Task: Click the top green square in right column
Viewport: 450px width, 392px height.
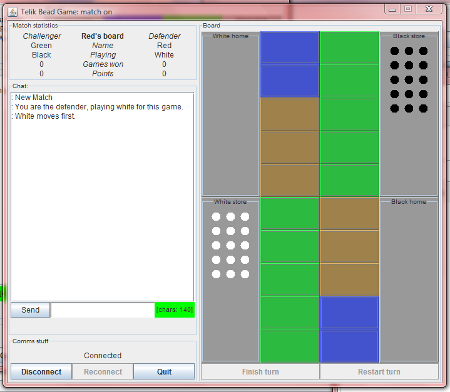Action: [x=349, y=48]
